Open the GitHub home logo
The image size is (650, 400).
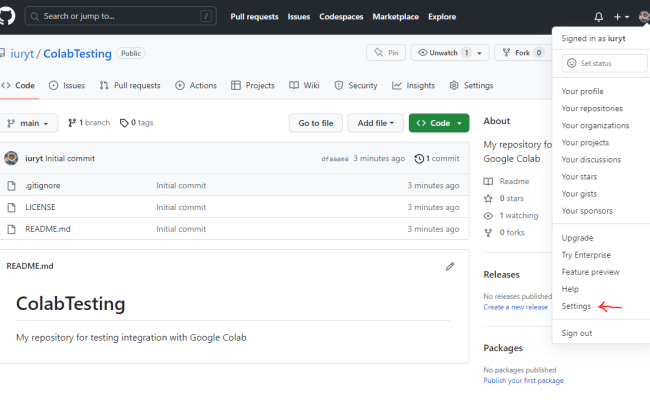tap(7, 16)
